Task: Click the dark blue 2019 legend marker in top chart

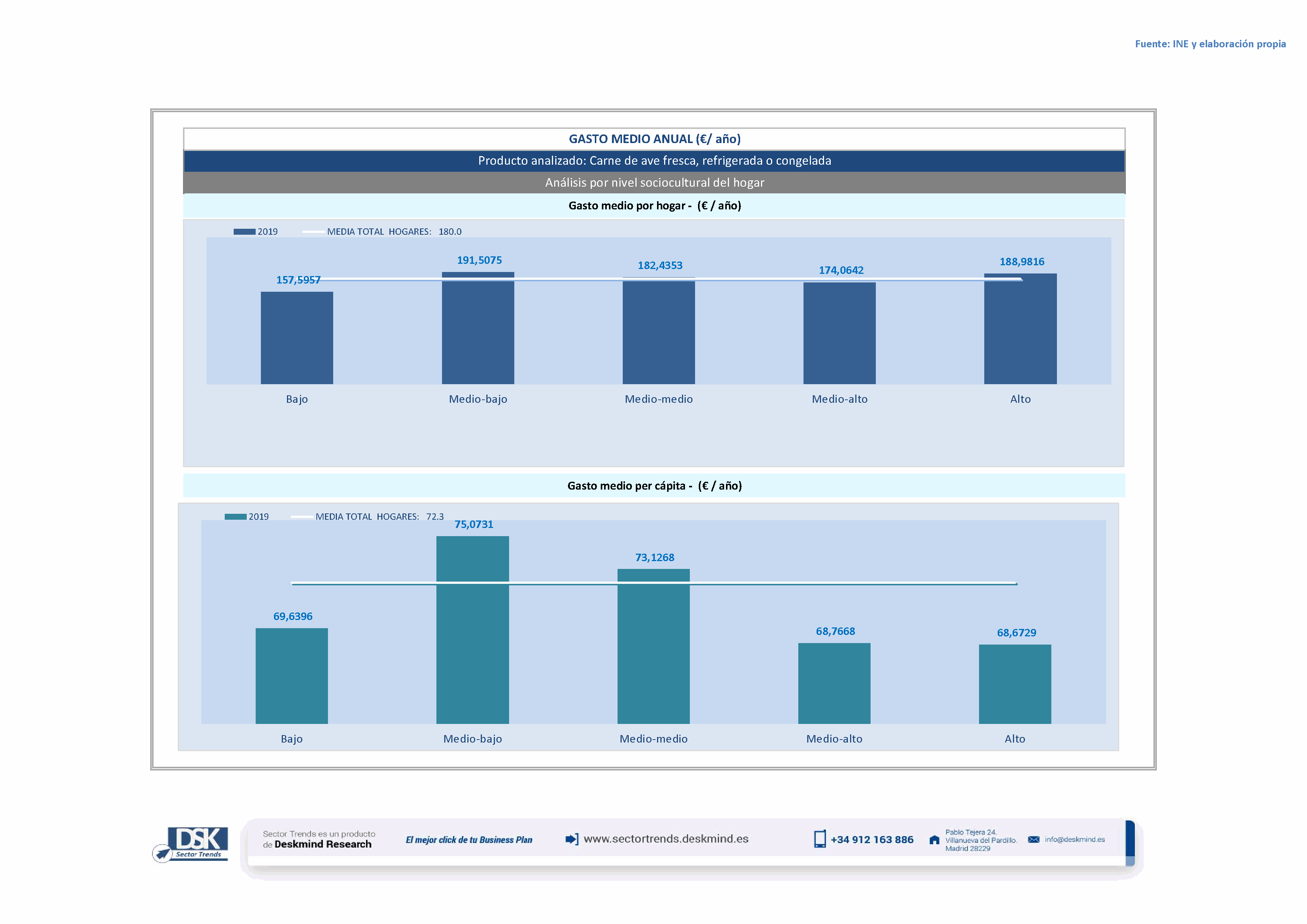Action: tap(244, 232)
